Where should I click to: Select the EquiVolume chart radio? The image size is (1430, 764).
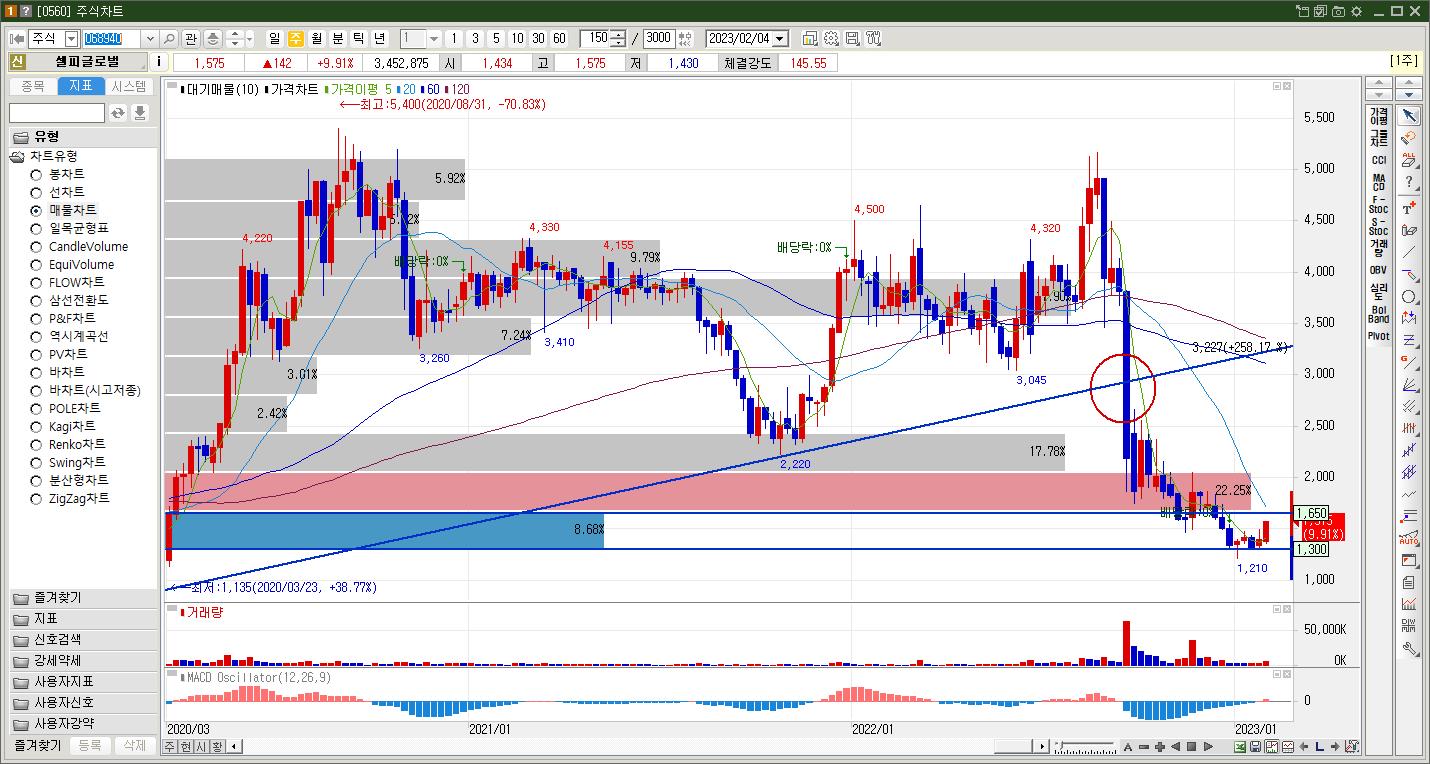pyautogui.click(x=36, y=264)
